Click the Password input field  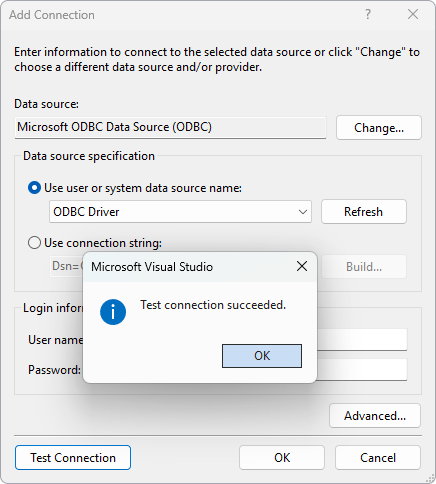tap(362, 369)
